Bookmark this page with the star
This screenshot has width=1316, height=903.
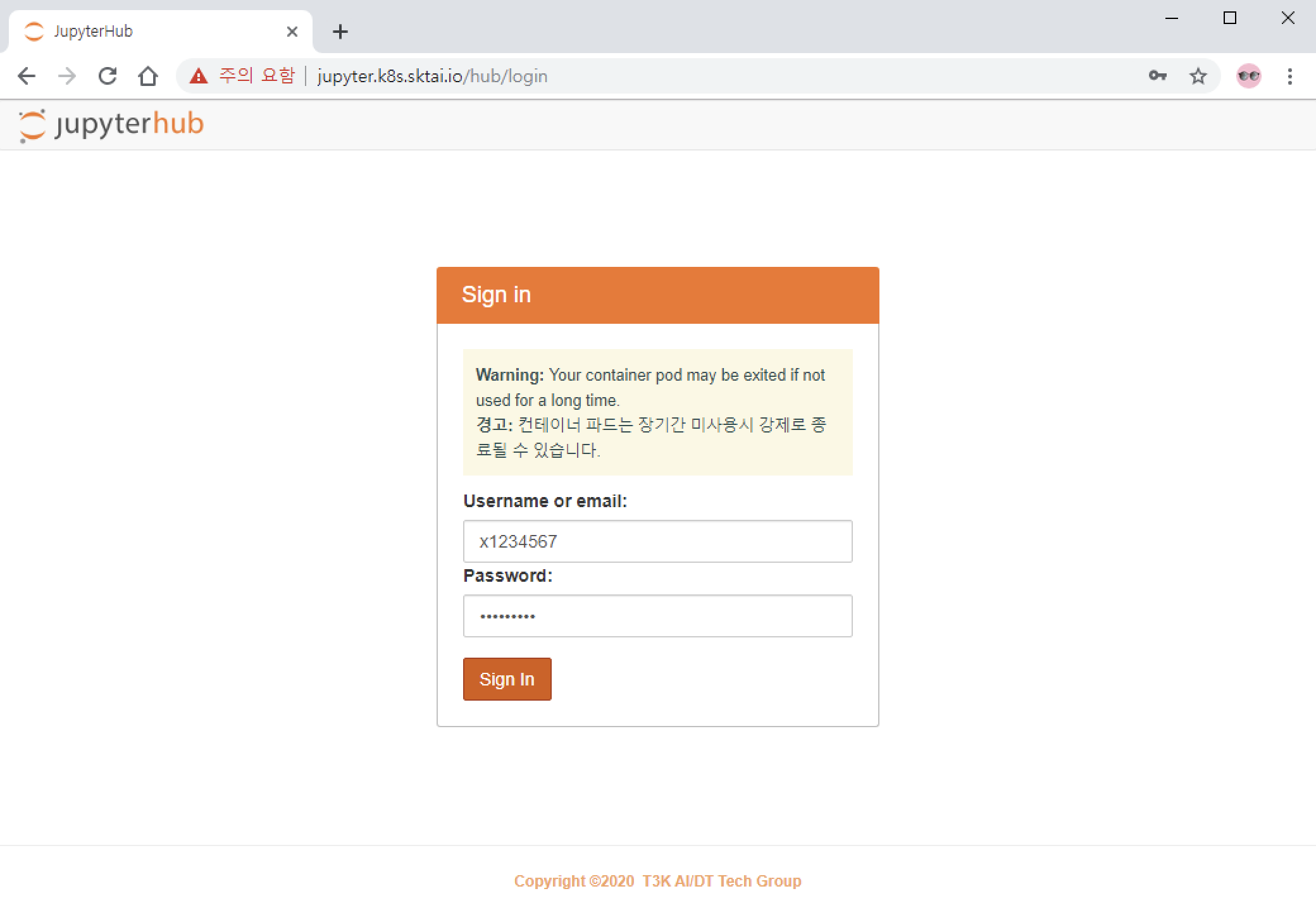pyautogui.click(x=1198, y=77)
